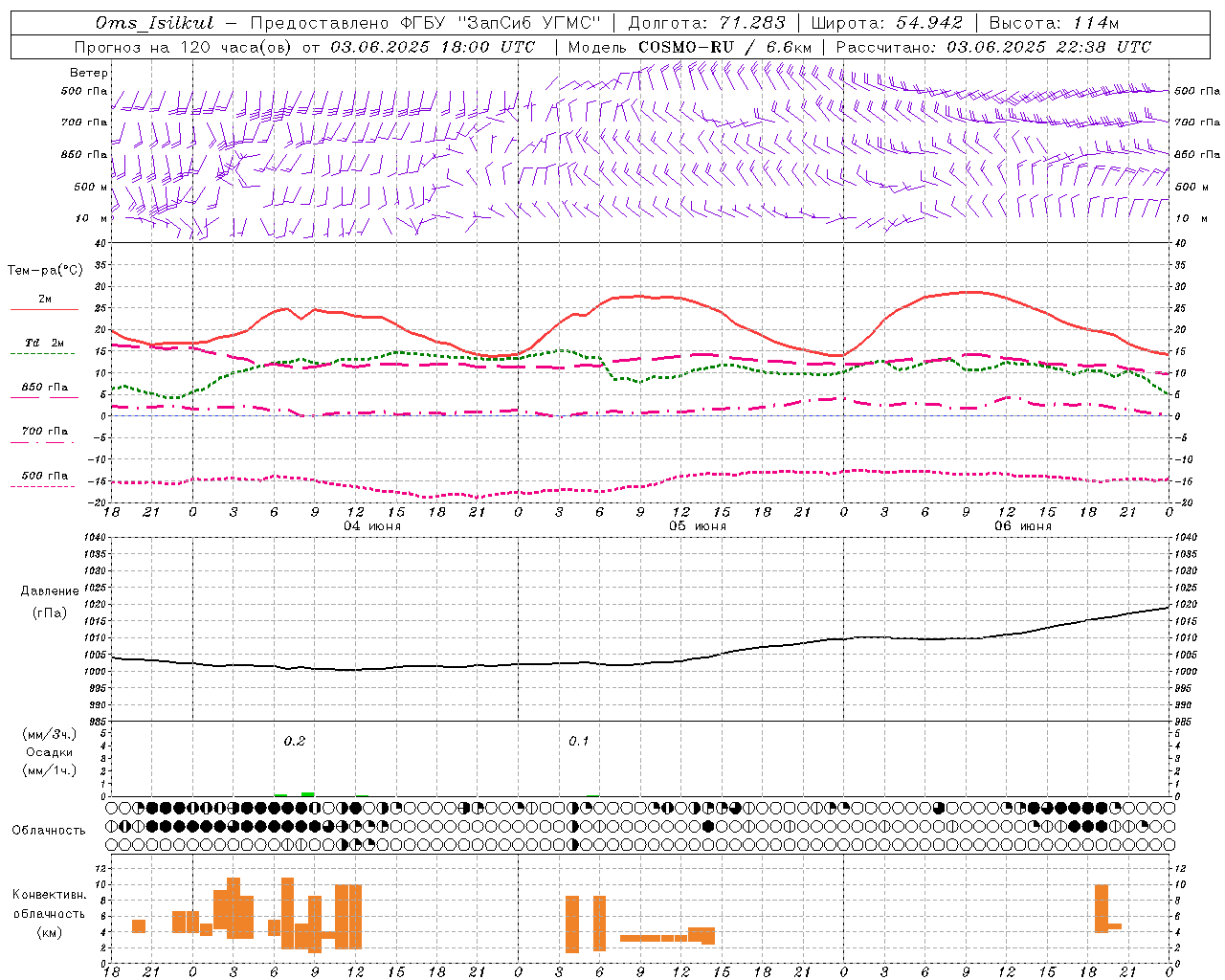Click the (мм/1ч.) precipitation unit label
1225x980 pixels.
(50, 770)
